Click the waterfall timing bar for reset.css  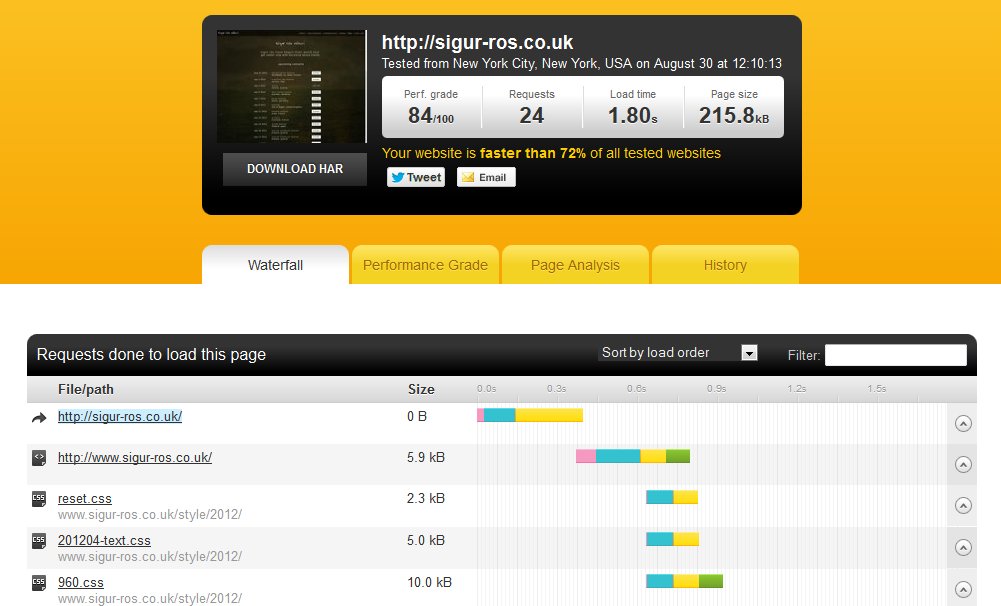[x=672, y=497]
